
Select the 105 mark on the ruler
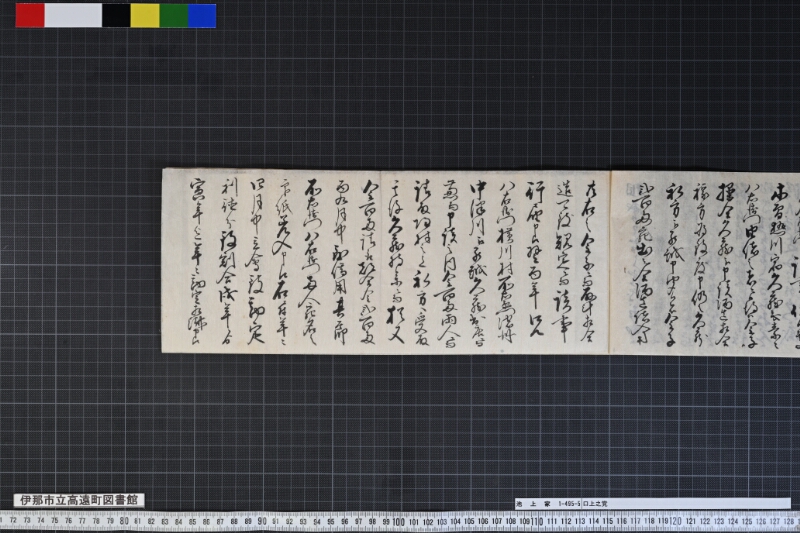click(469, 521)
